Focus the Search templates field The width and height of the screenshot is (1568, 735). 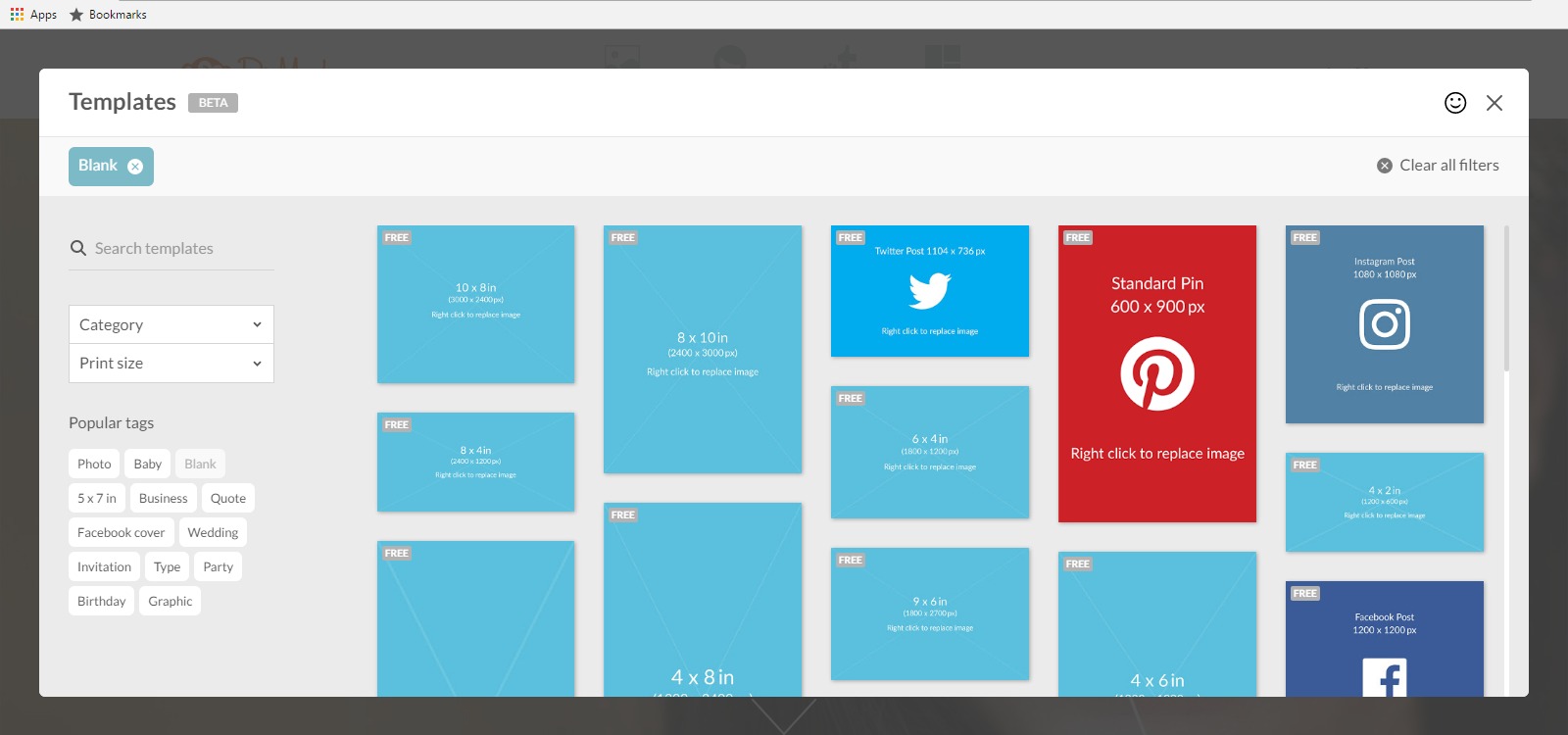pos(171,249)
